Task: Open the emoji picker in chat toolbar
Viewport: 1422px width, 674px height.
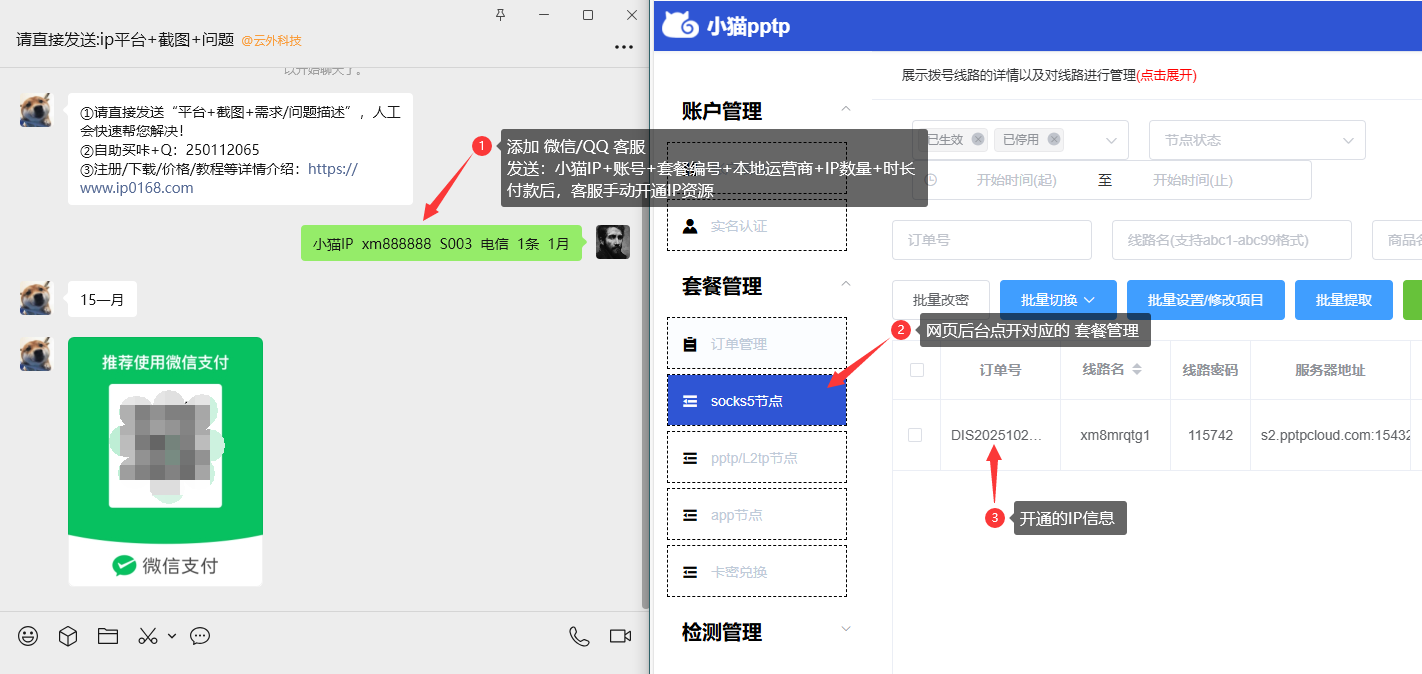Action: 28,636
